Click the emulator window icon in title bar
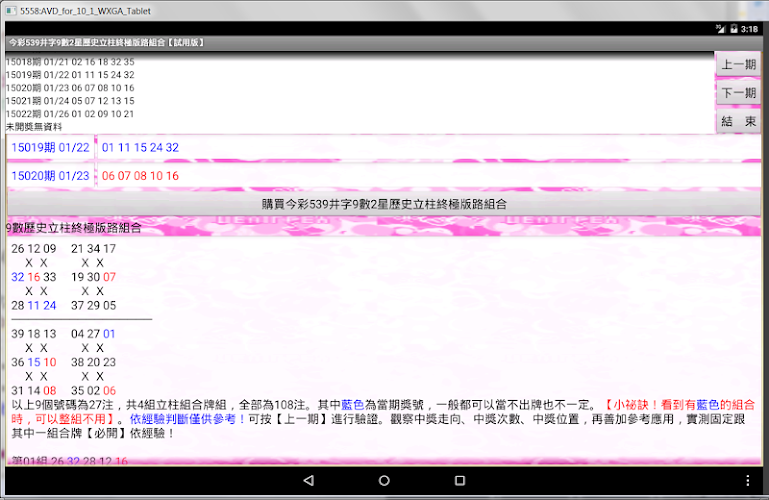 [x=11, y=10]
